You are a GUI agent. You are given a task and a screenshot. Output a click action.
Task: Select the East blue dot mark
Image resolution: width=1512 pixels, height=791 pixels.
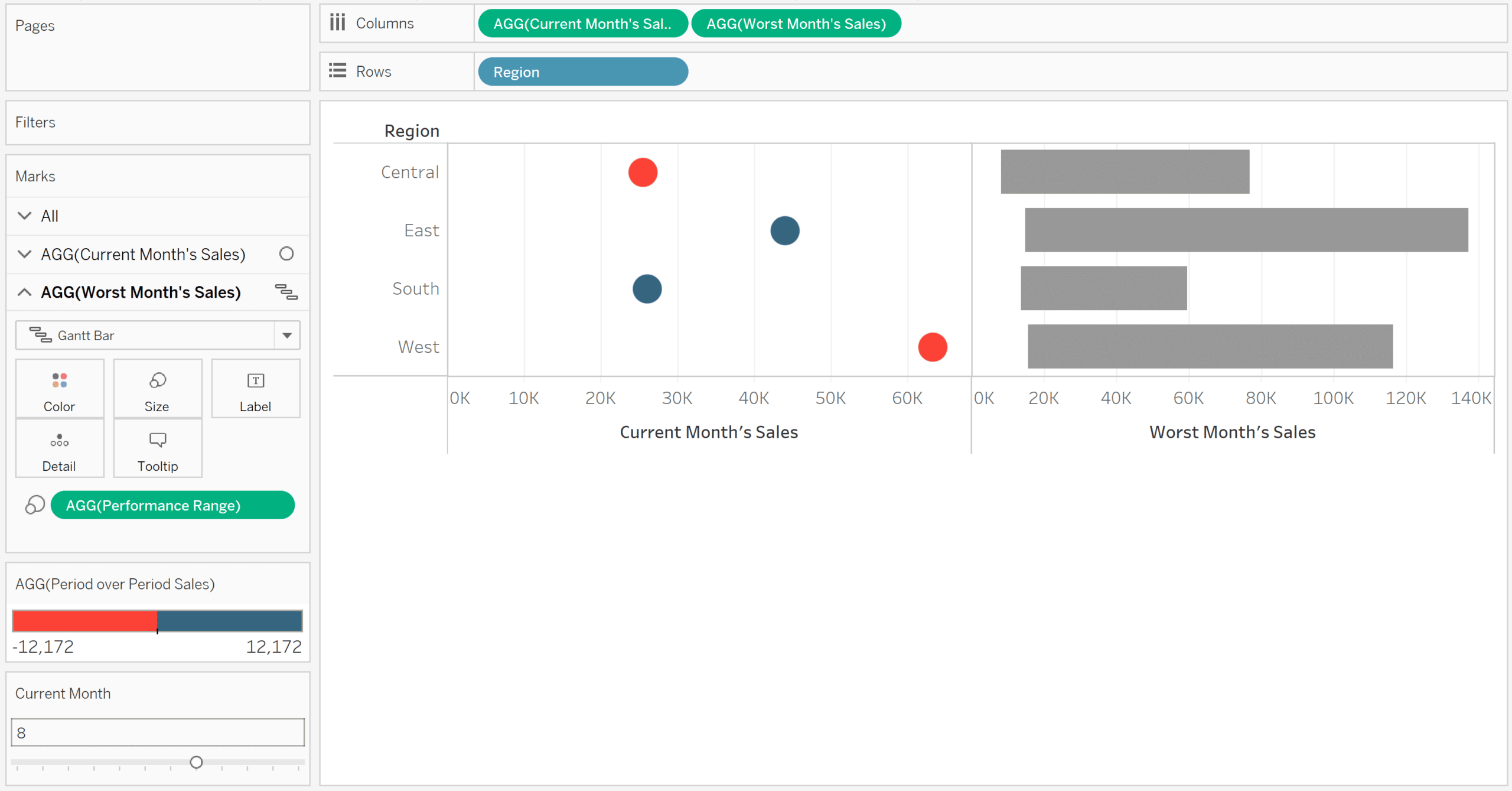click(785, 230)
